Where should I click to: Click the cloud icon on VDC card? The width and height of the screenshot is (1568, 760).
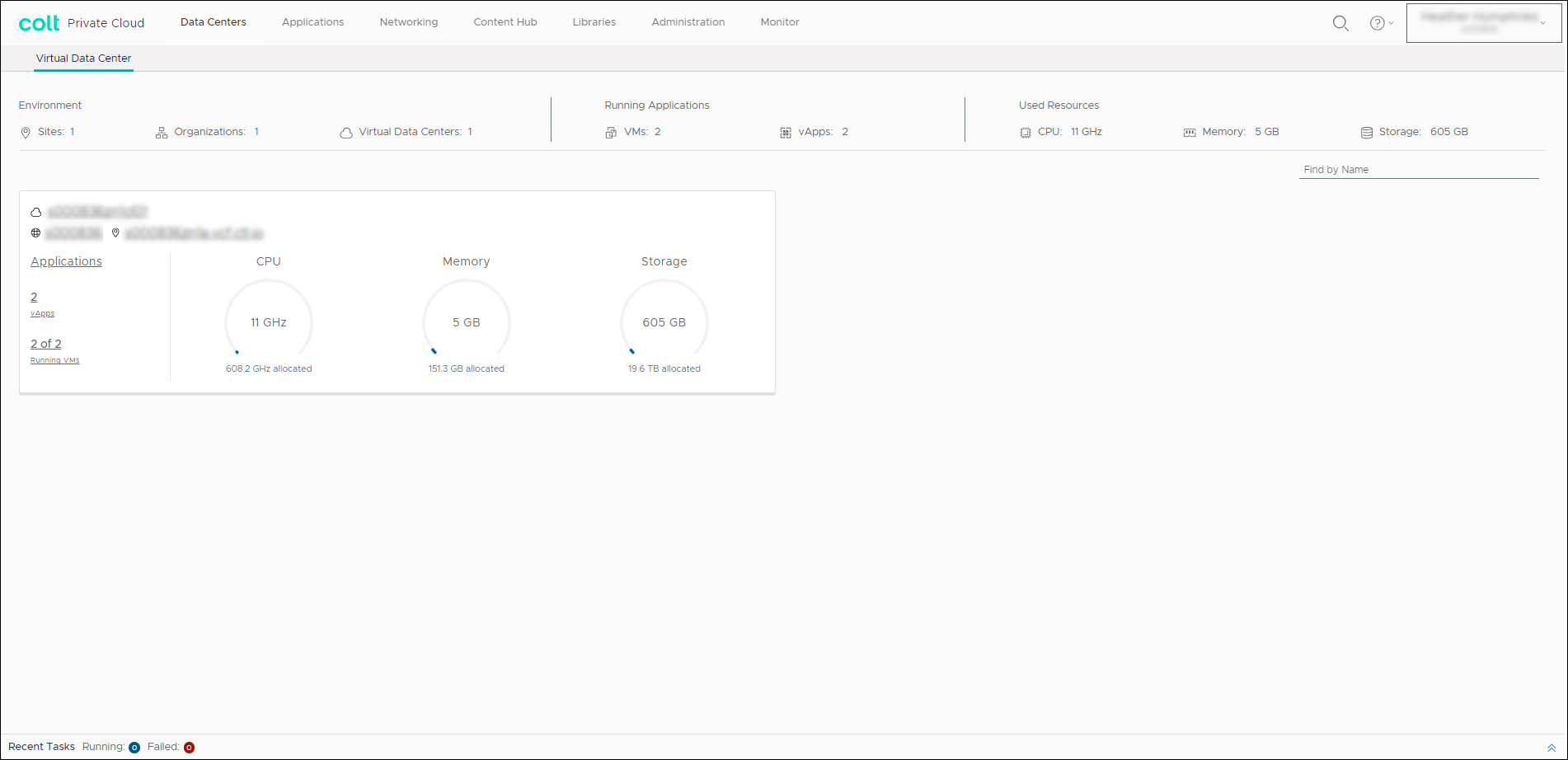click(36, 213)
